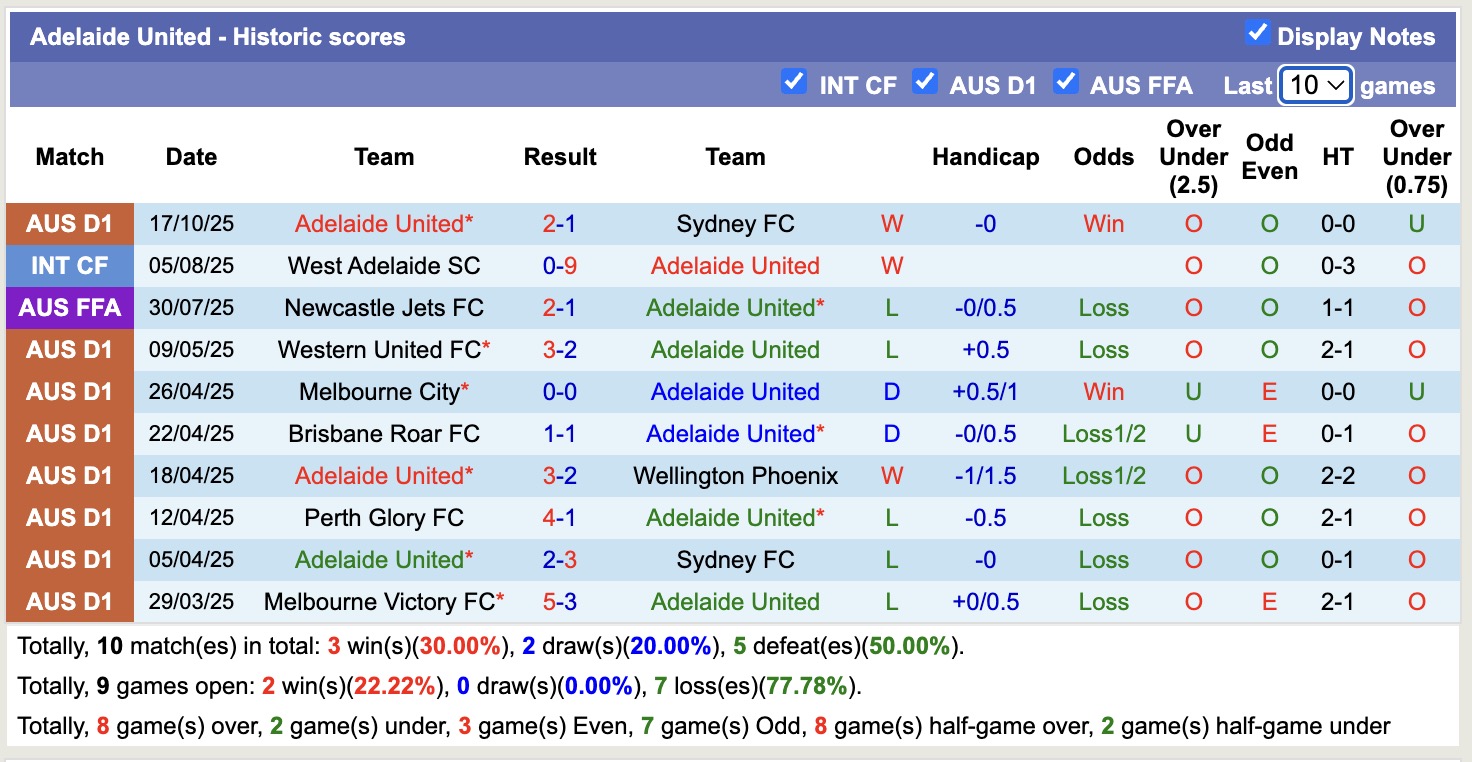This screenshot has height=762, width=1472.
Task: Click the West Adelaide SC team name
Action: click(x=384, y=266)
